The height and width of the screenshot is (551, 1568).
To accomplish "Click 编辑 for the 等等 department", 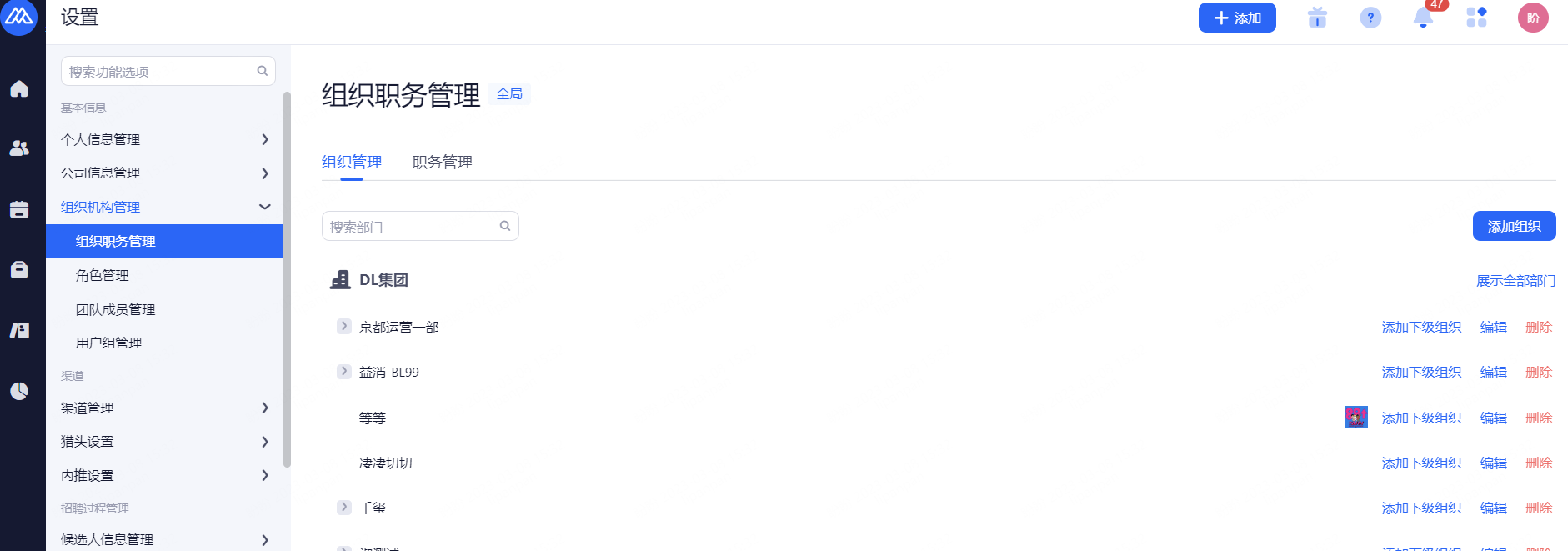I will click(x=1493, y=418).
